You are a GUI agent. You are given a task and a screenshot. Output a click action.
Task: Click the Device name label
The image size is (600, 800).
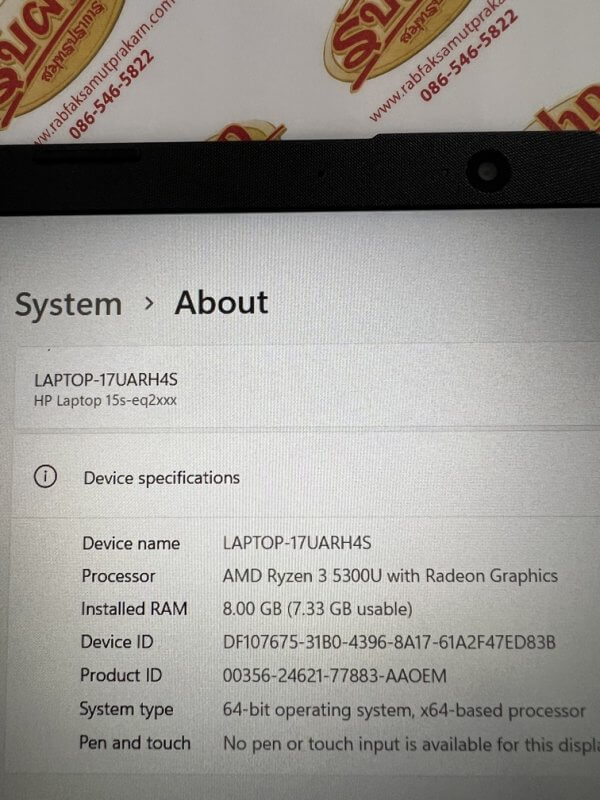131,543
